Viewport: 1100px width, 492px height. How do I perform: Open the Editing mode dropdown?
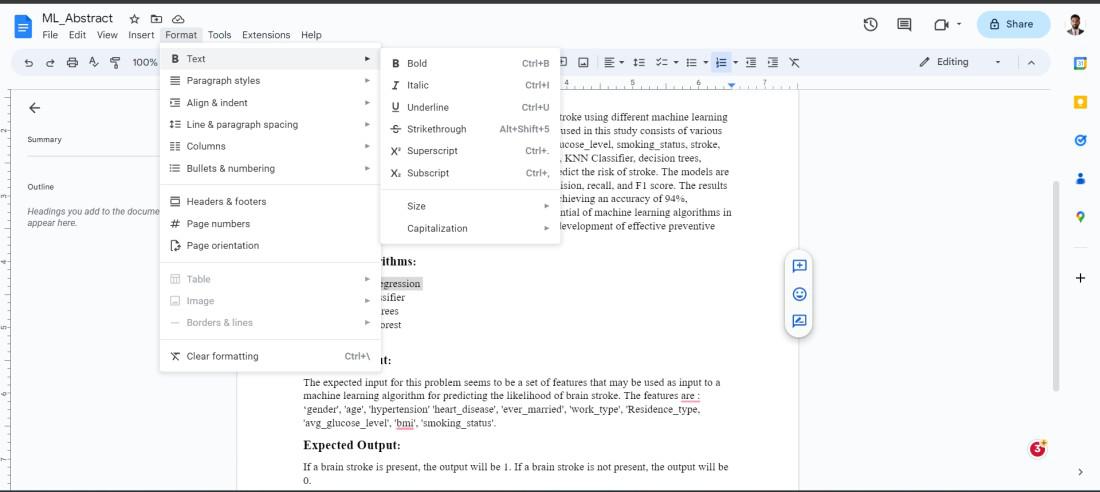coord(960,62)
